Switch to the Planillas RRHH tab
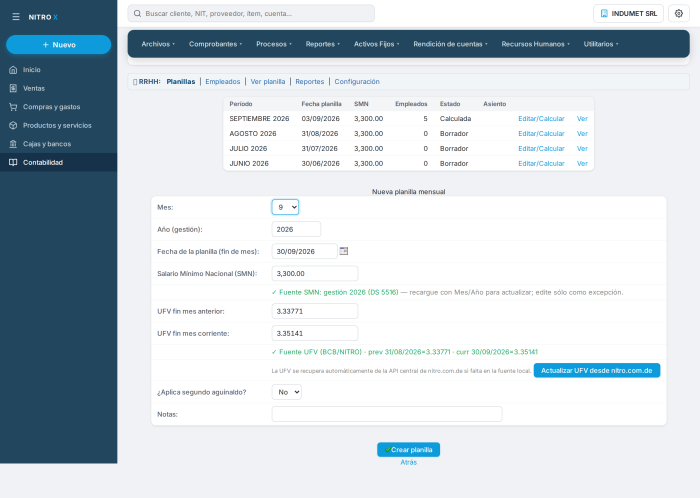Screen dimensions: 700x498 [181, 82]
